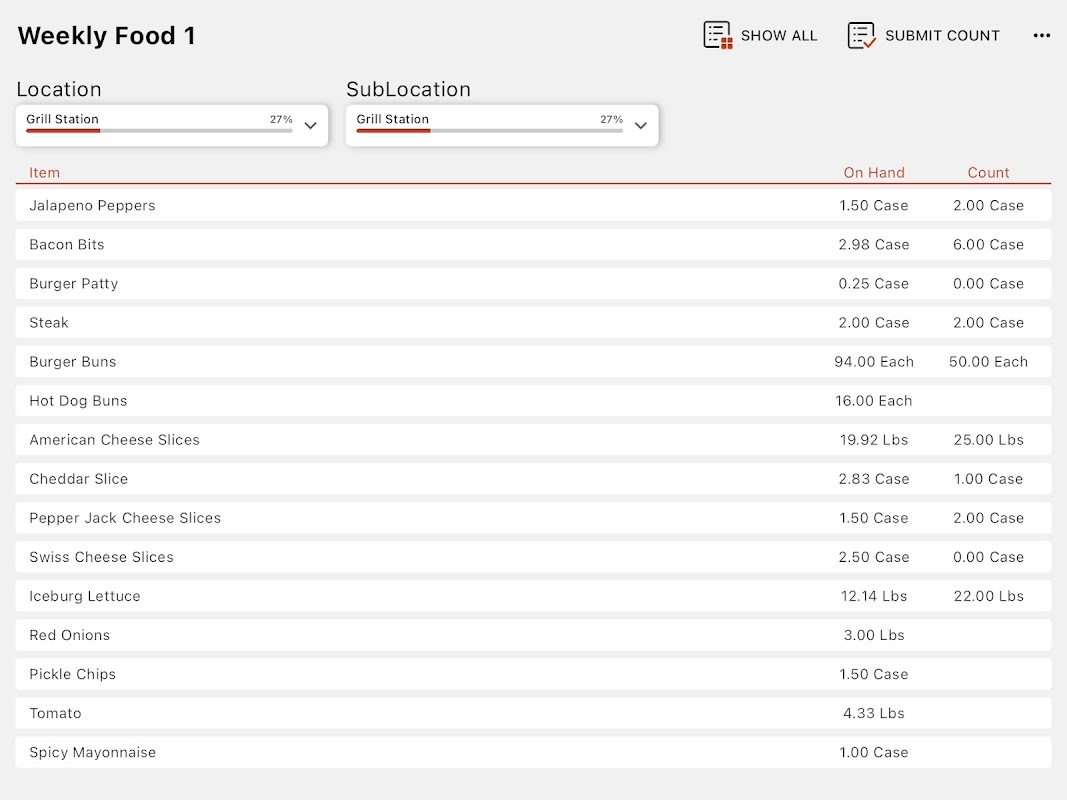Open the Location Grill Station selector
This screenshot has height=800, width=1067.
171,125
